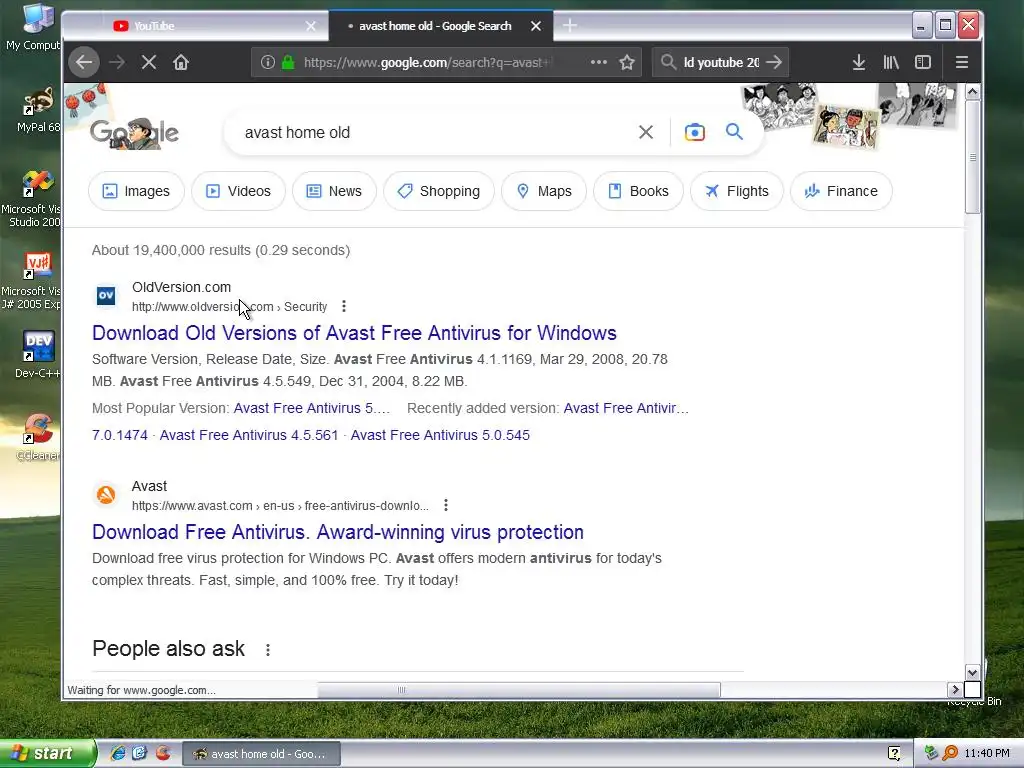
Task: Click the People also ask heading
Action: (x=168, y=648)
